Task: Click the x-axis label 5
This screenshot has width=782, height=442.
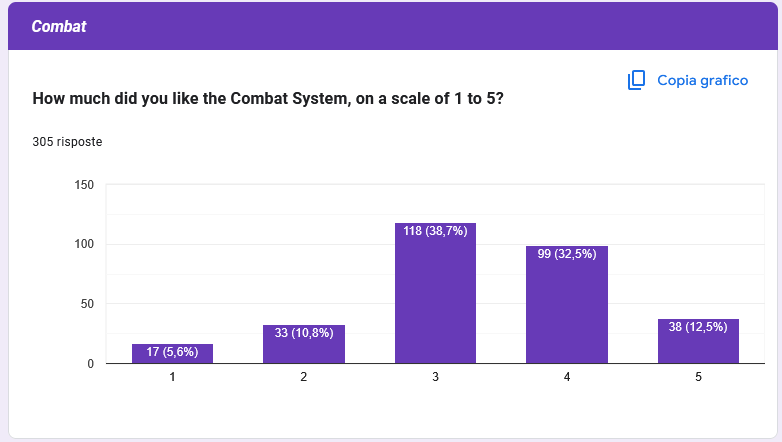Action: tap(698, 377)
